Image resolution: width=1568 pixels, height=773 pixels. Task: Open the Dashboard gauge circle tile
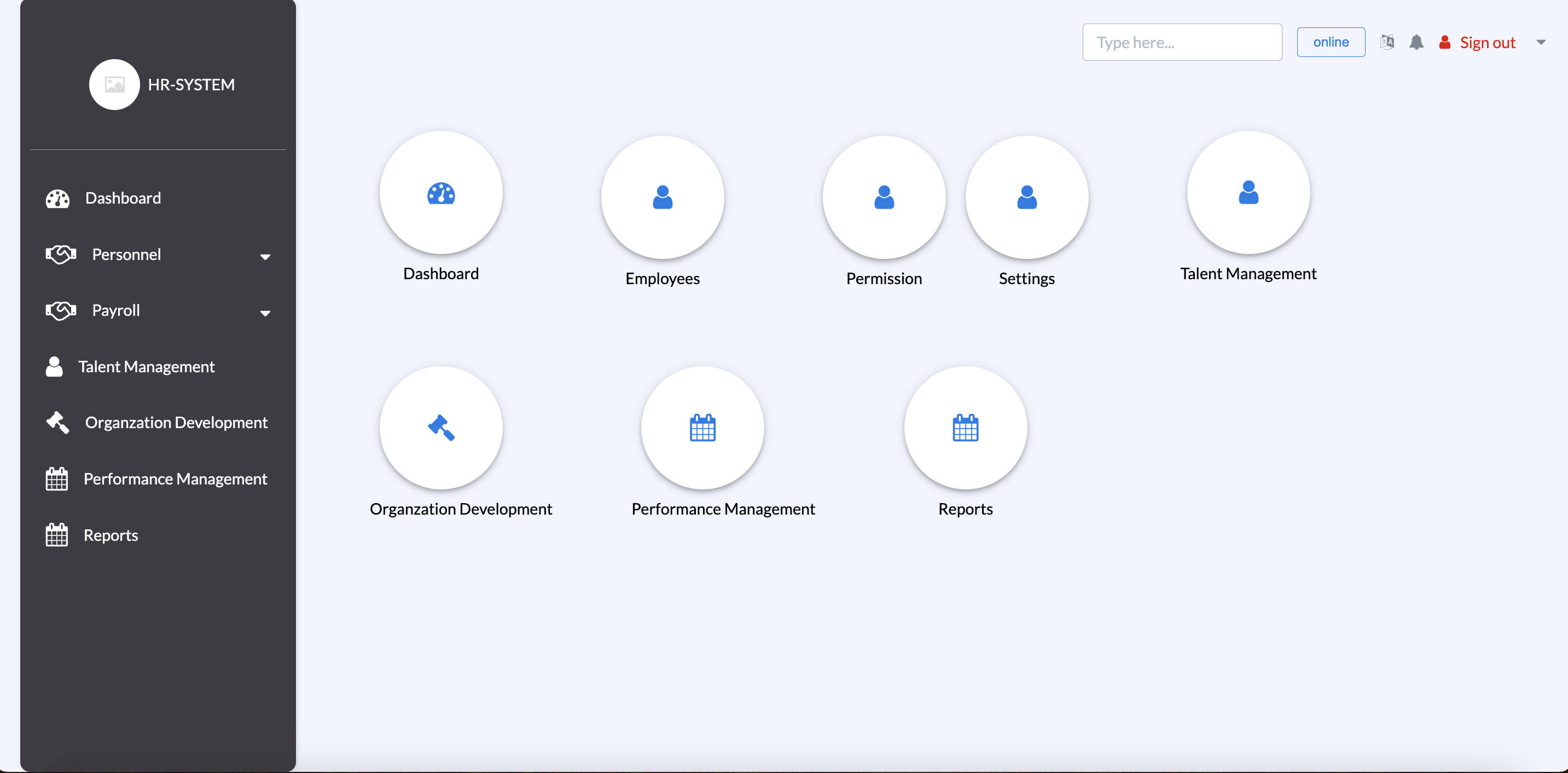pos(441,193)
